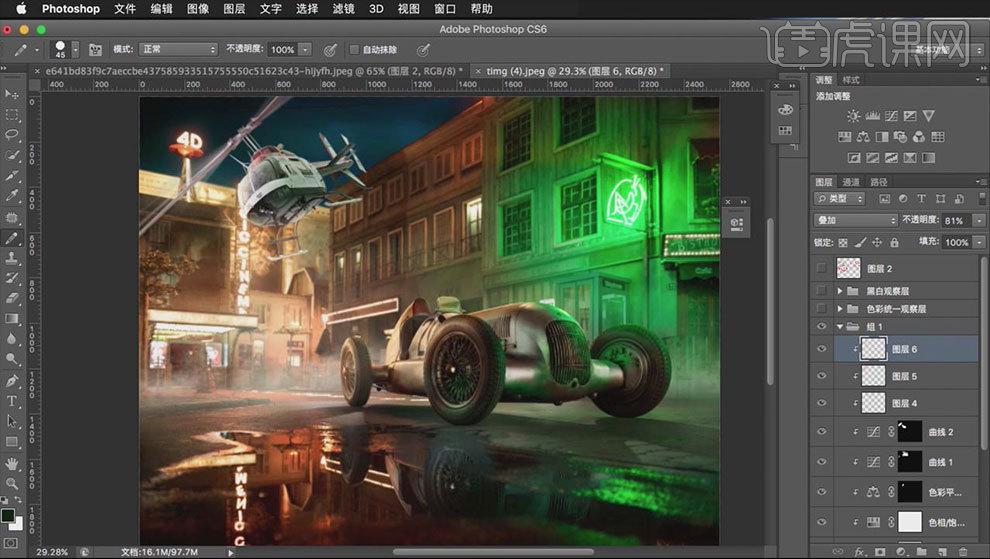The image size is (990, 559).
Task: Lock layer position
Action: click(877, 242)
